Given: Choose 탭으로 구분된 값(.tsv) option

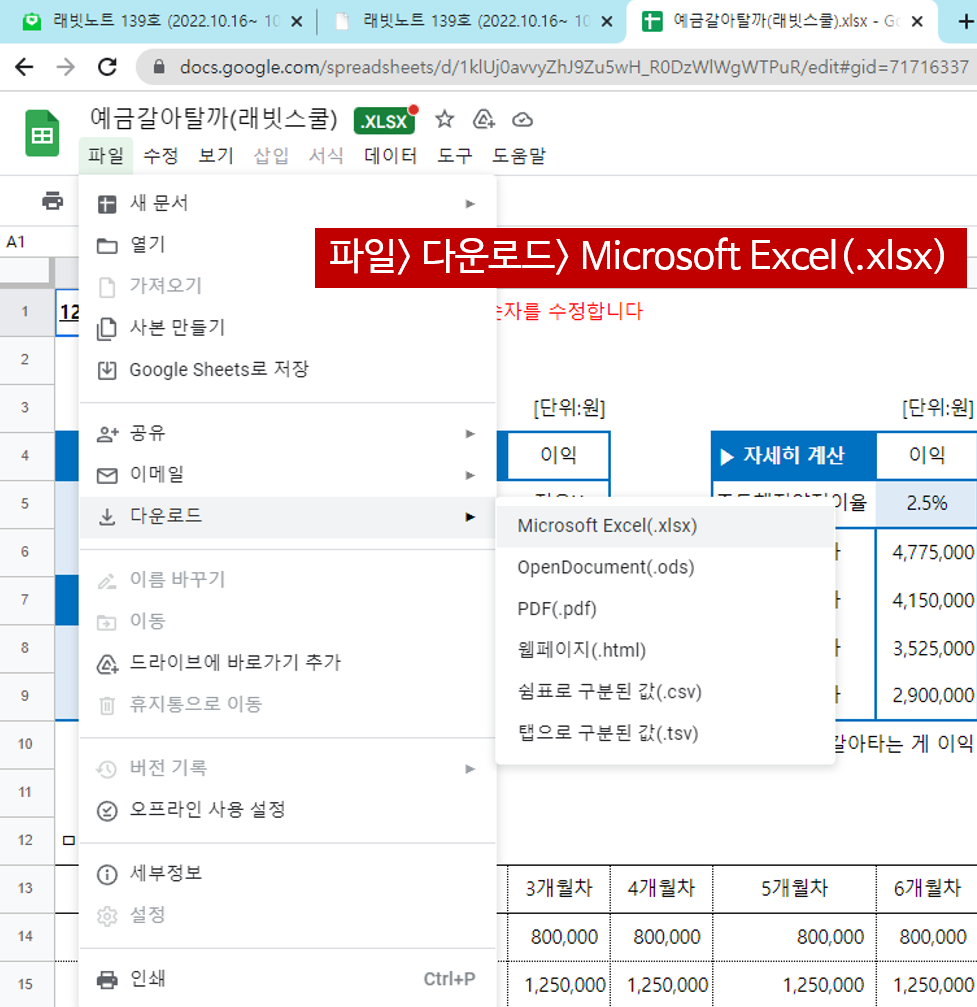Looking at the screenshot, I should [x=665, y=733].
